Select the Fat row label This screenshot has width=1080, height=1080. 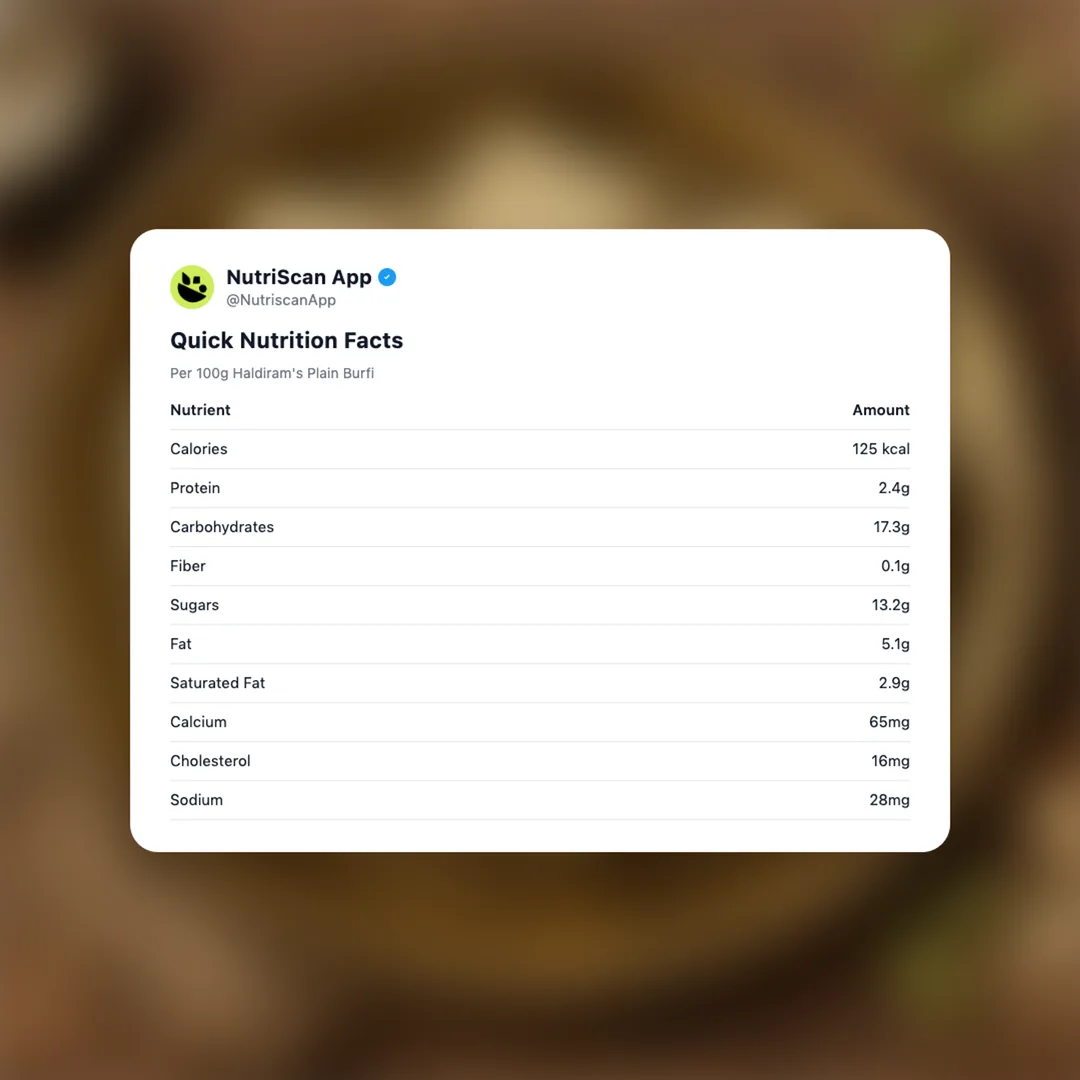181,644
